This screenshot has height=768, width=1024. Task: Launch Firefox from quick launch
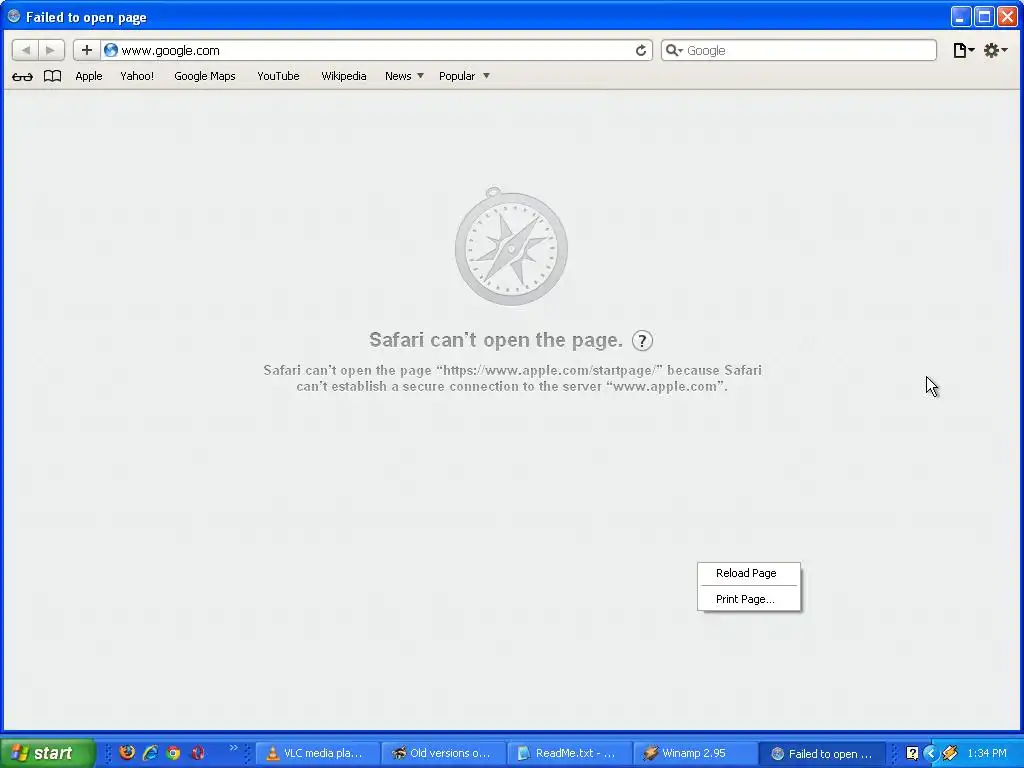click(x=127, y=752)
